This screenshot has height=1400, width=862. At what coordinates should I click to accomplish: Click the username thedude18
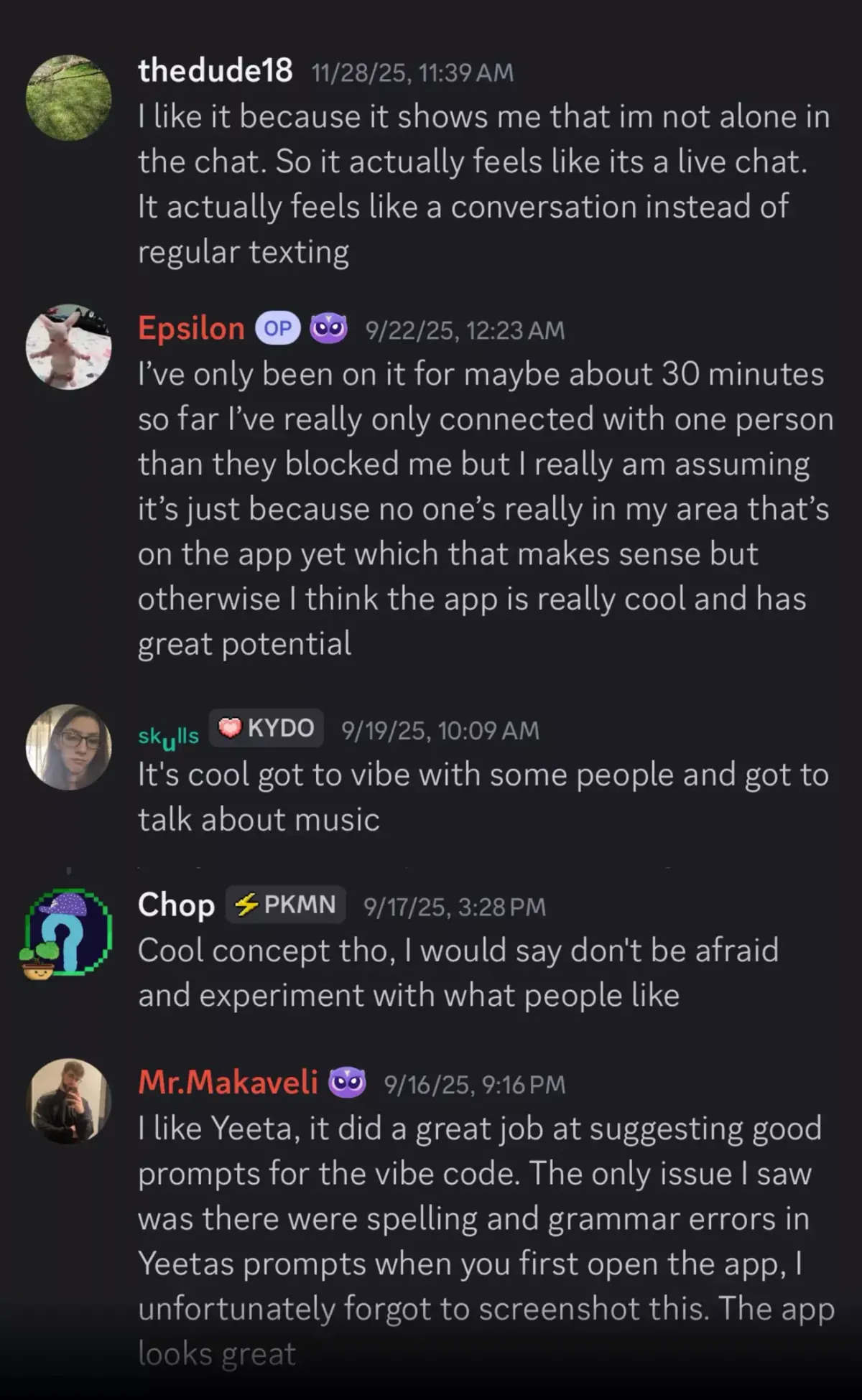coord(215,72)
